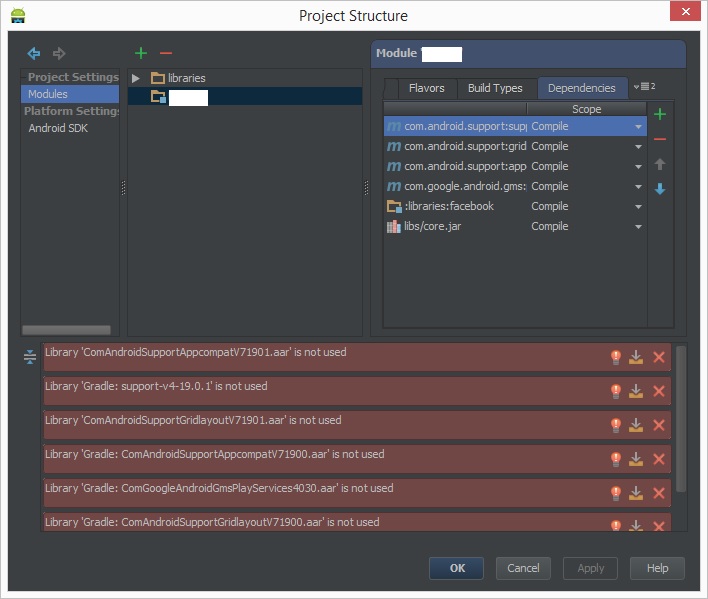Show fix bulb for AppcompatV71901.aar warning
Image resolution: width=708 pixels, height=599 pixels.
tap(615, 357)
